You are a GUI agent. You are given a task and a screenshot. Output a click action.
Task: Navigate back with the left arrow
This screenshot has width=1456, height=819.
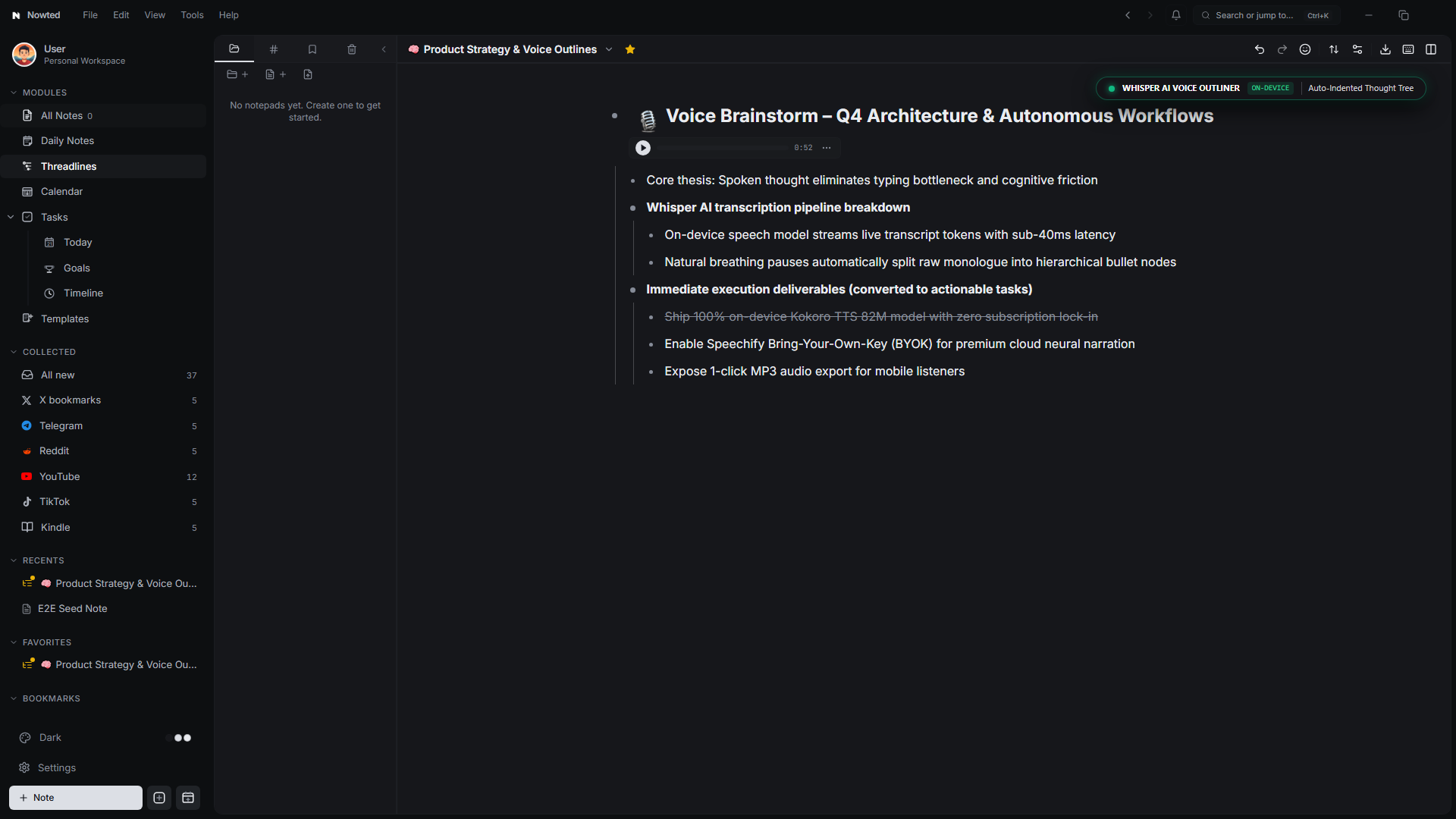coord(1128,15)
